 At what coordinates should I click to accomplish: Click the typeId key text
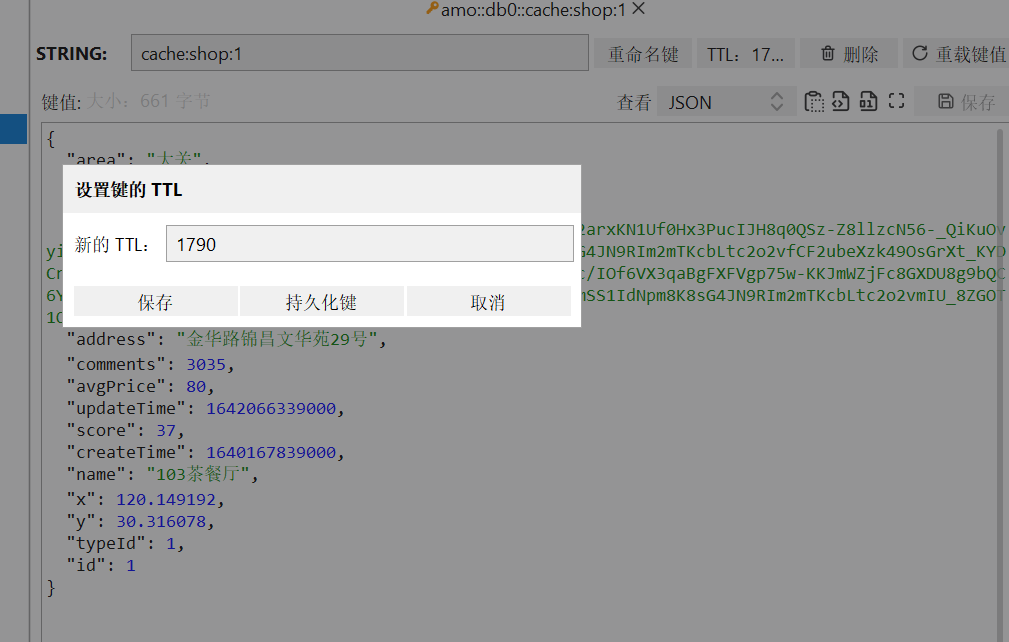[106, 544]
